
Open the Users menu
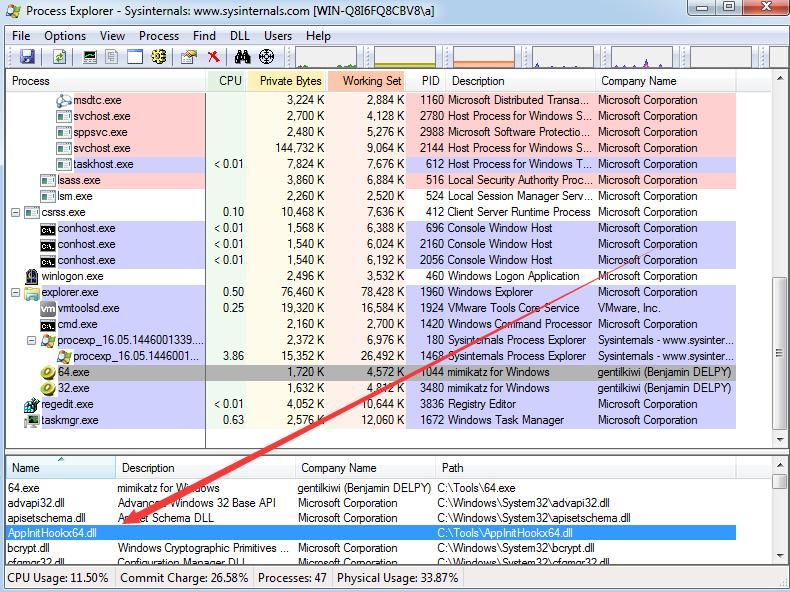[278, 36]
